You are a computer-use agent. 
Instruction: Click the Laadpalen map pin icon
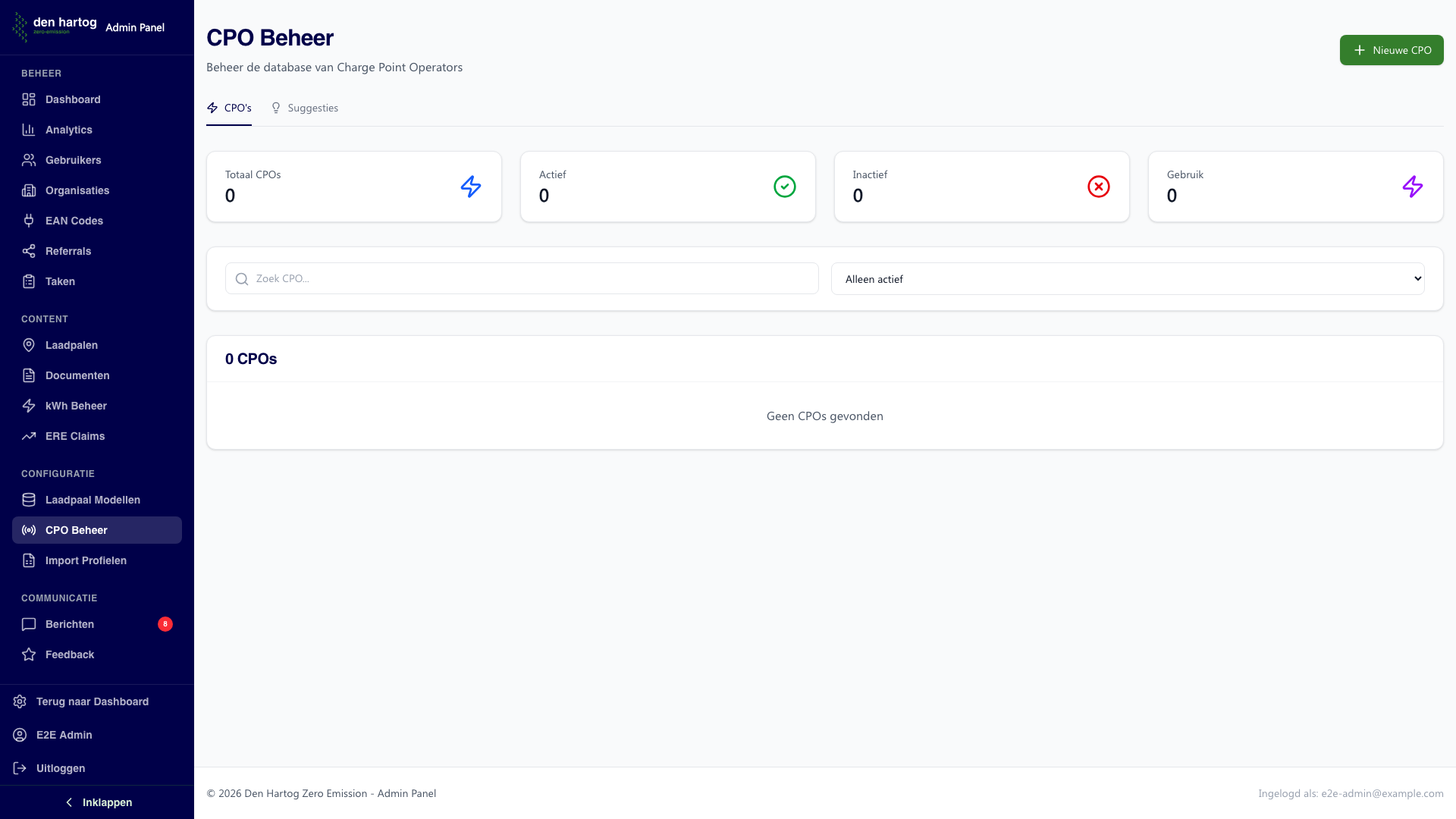[29, 345]
